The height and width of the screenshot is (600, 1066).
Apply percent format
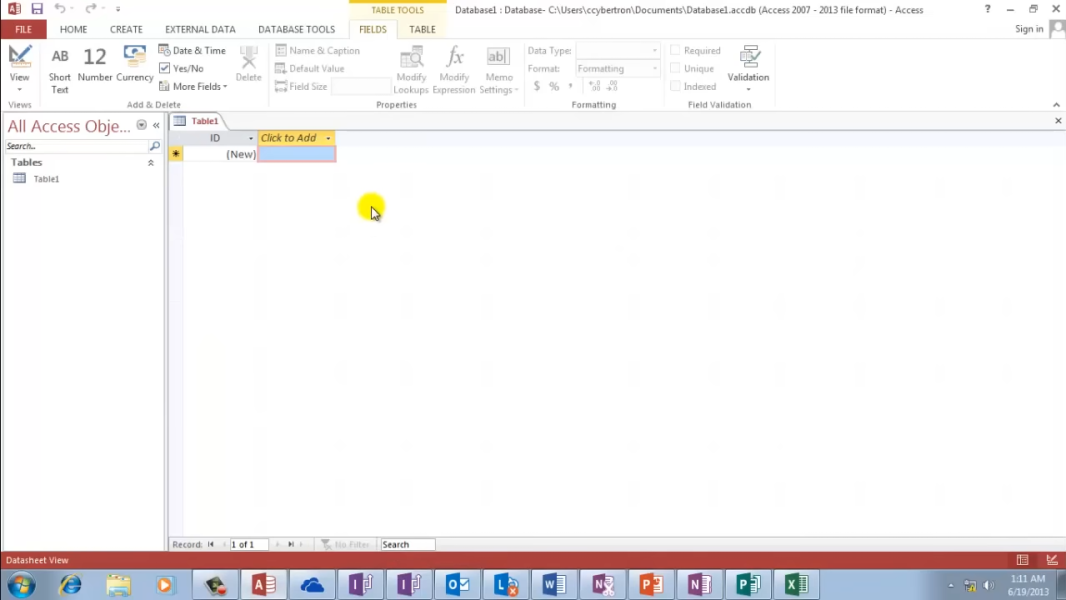point(554,86)
